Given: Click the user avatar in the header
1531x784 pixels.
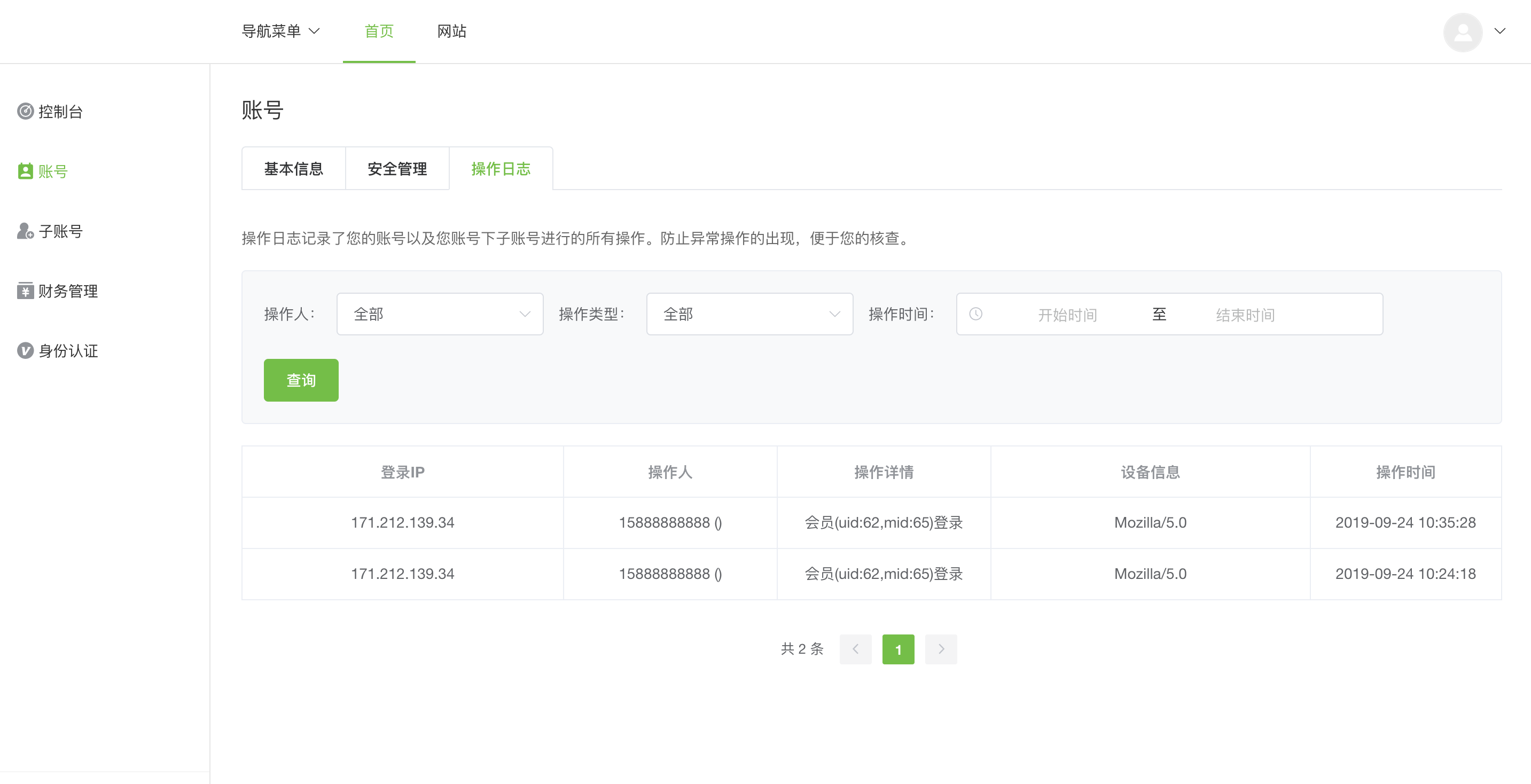Looking at the screenshot, I should point(1462,32).
